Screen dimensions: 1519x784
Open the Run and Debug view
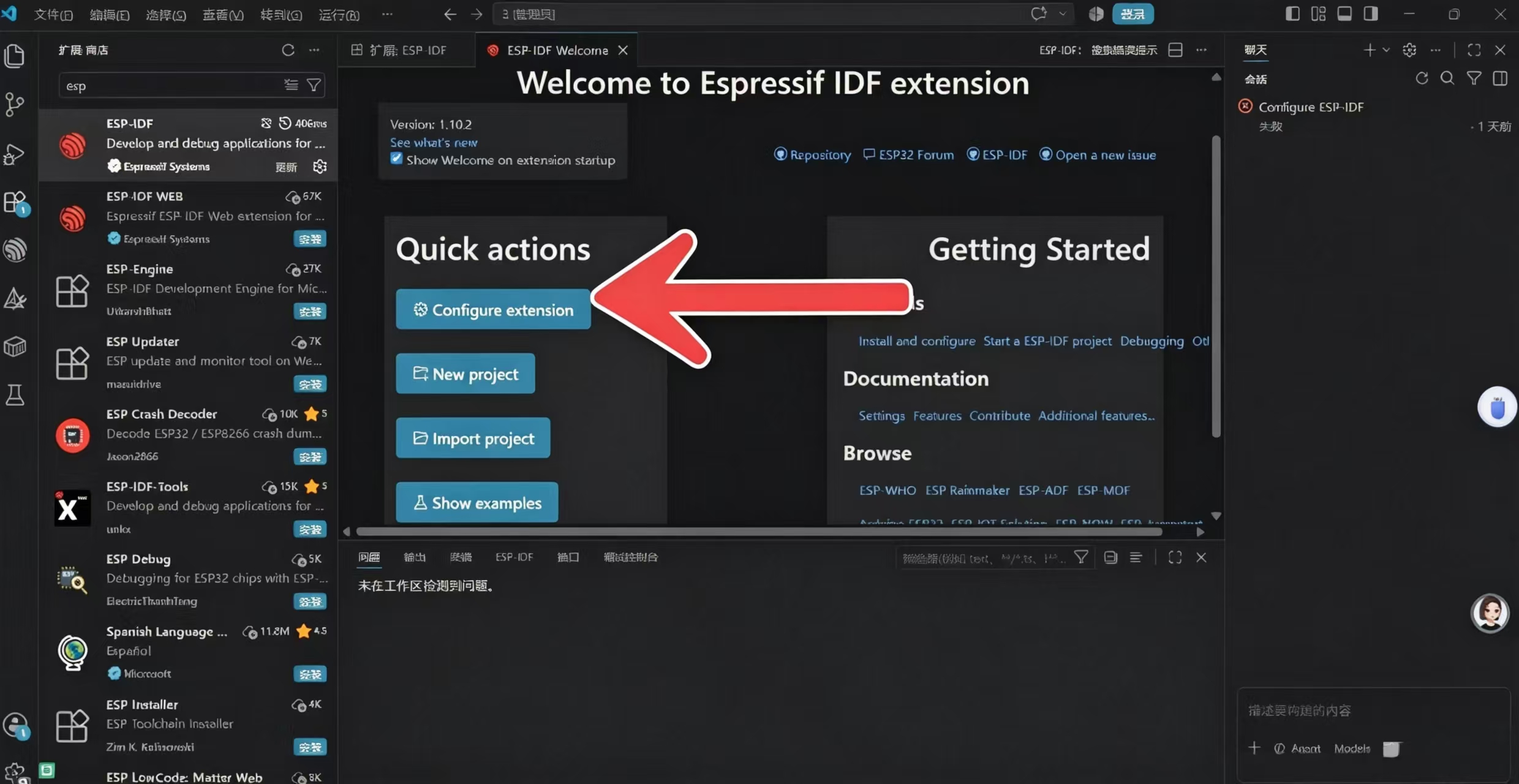[x=15, y=154]
